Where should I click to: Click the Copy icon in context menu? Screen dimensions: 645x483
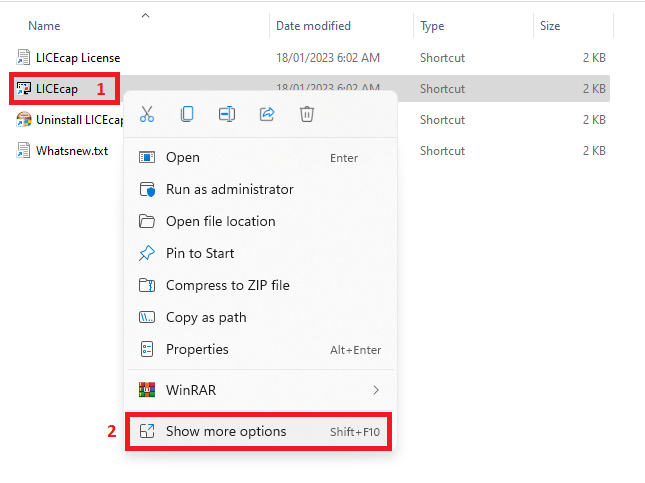click(187, 114)
